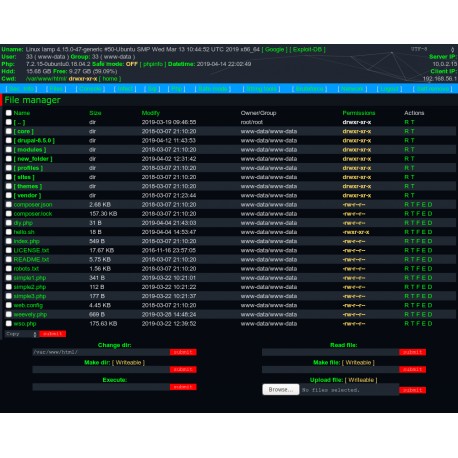
Task: Select the checkbox for the themes folder
Action: tap(9, 186)
